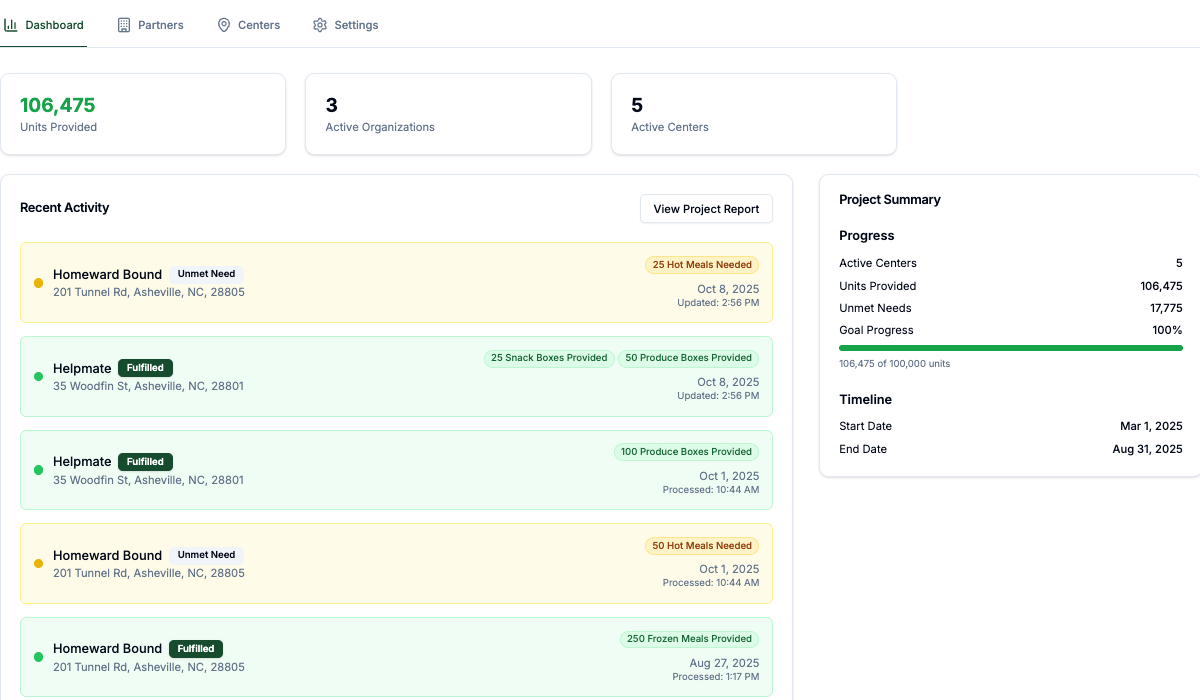This screenshot has width=1200, height=700.
Task: Click the Centers map pin icon
Action: point(224,25)
